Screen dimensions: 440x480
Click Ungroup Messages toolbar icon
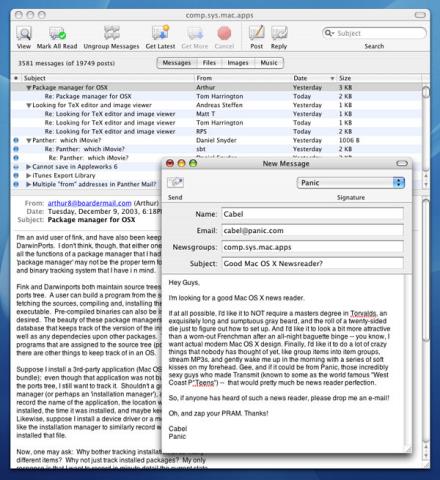pos(111,33)
